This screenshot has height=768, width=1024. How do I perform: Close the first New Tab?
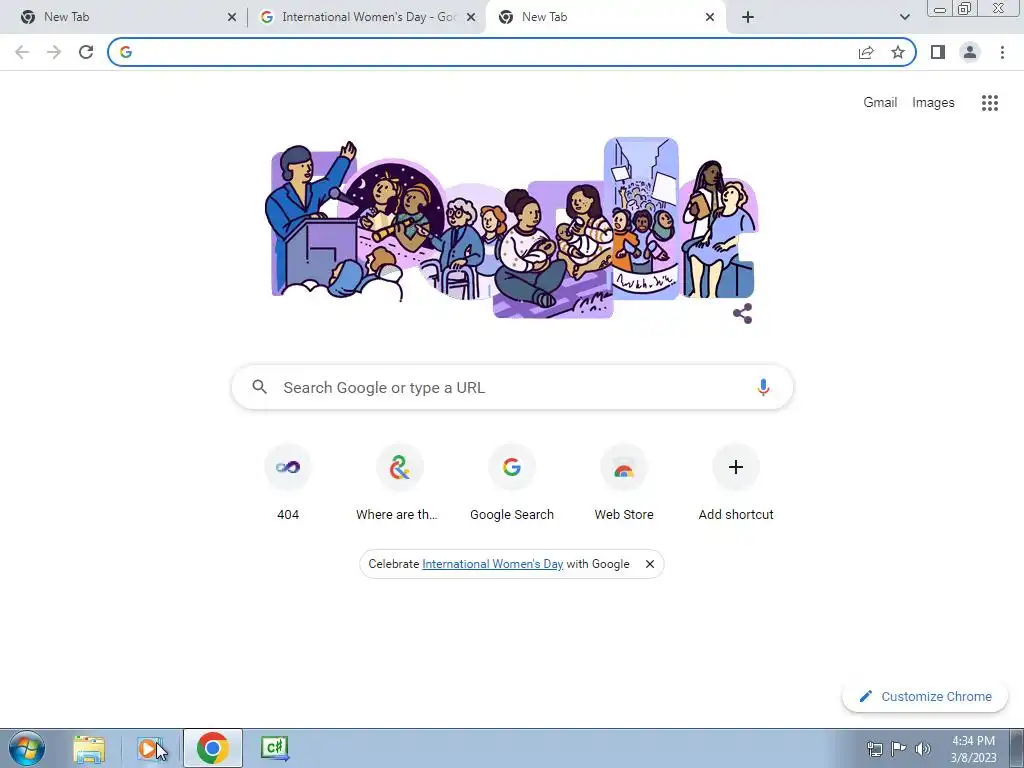tap(232, 18)
